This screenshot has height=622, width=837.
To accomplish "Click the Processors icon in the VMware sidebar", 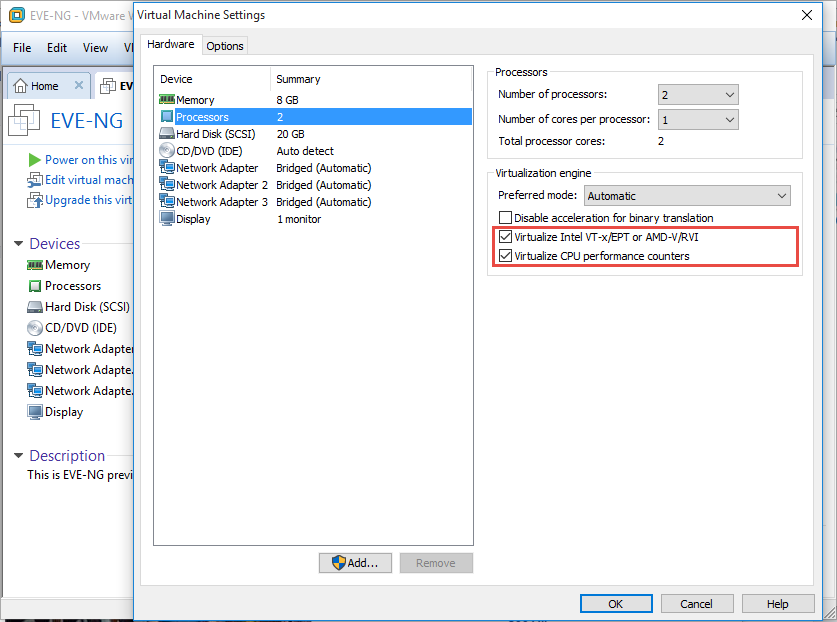I will pyautogui.click(x=35, y=286).
